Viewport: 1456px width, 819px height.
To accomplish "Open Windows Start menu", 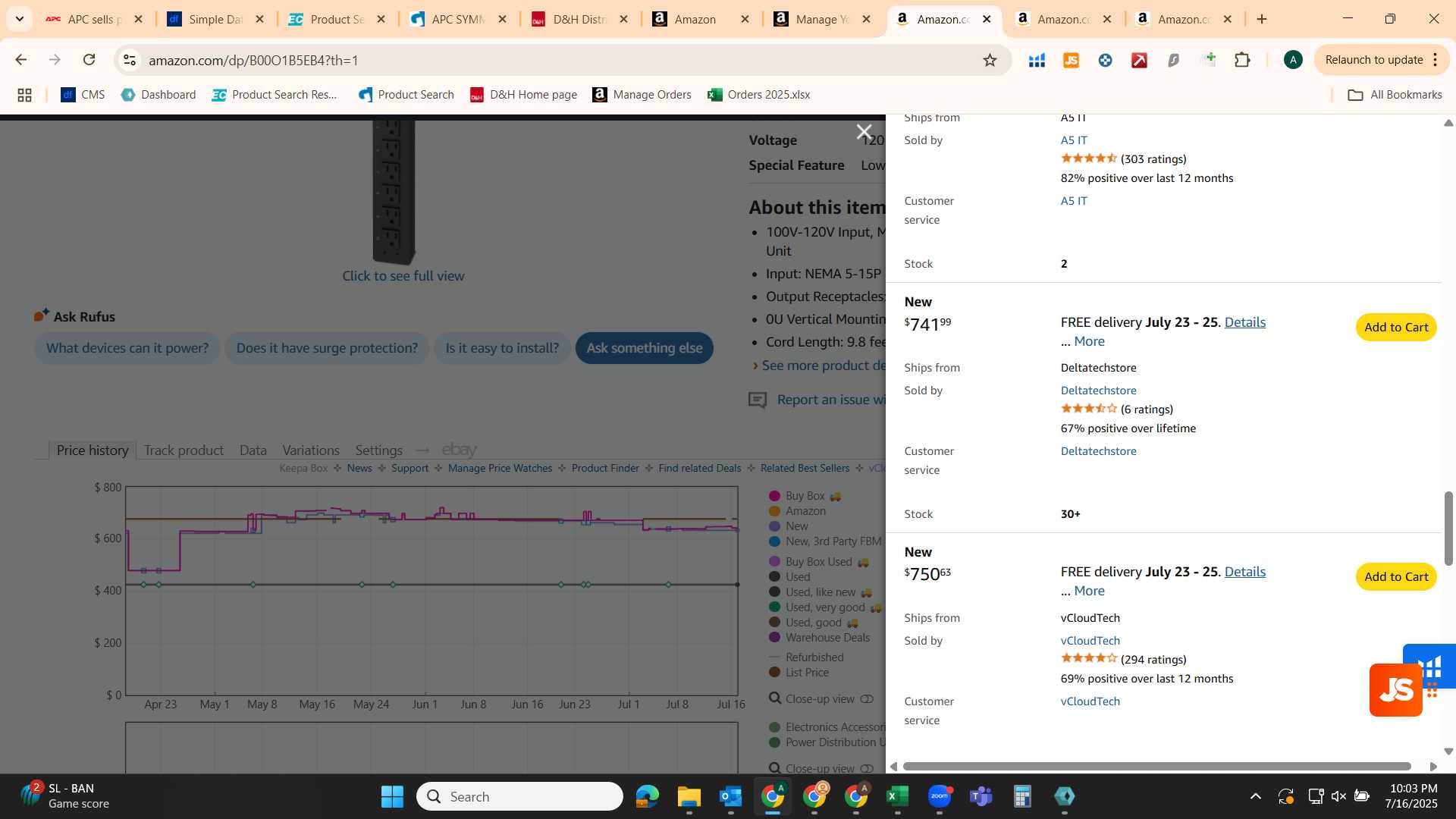I will (392, 796).
